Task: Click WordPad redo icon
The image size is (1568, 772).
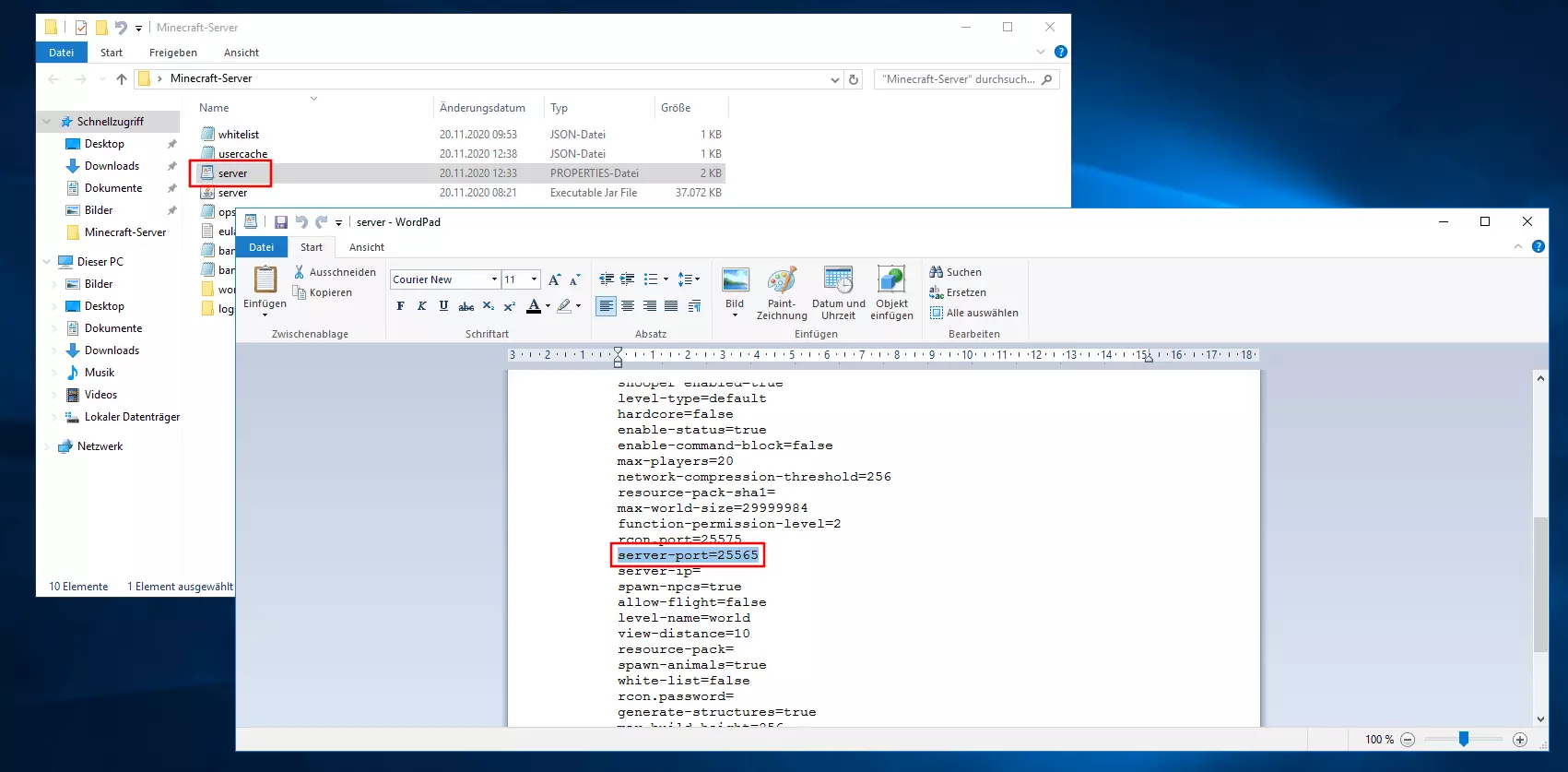Action: (x=322, y=222)
